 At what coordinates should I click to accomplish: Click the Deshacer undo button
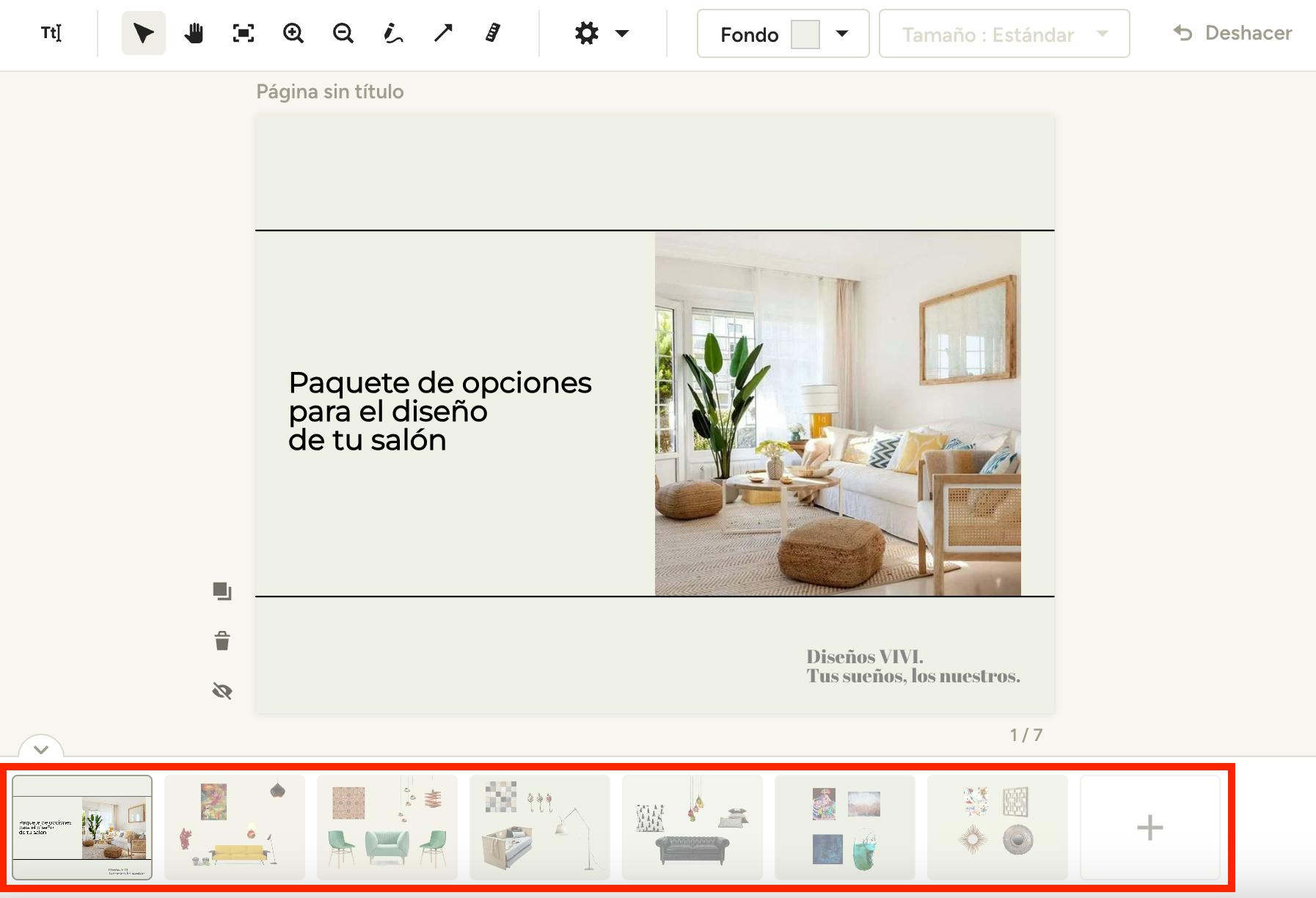click(x=1233, y=33)
